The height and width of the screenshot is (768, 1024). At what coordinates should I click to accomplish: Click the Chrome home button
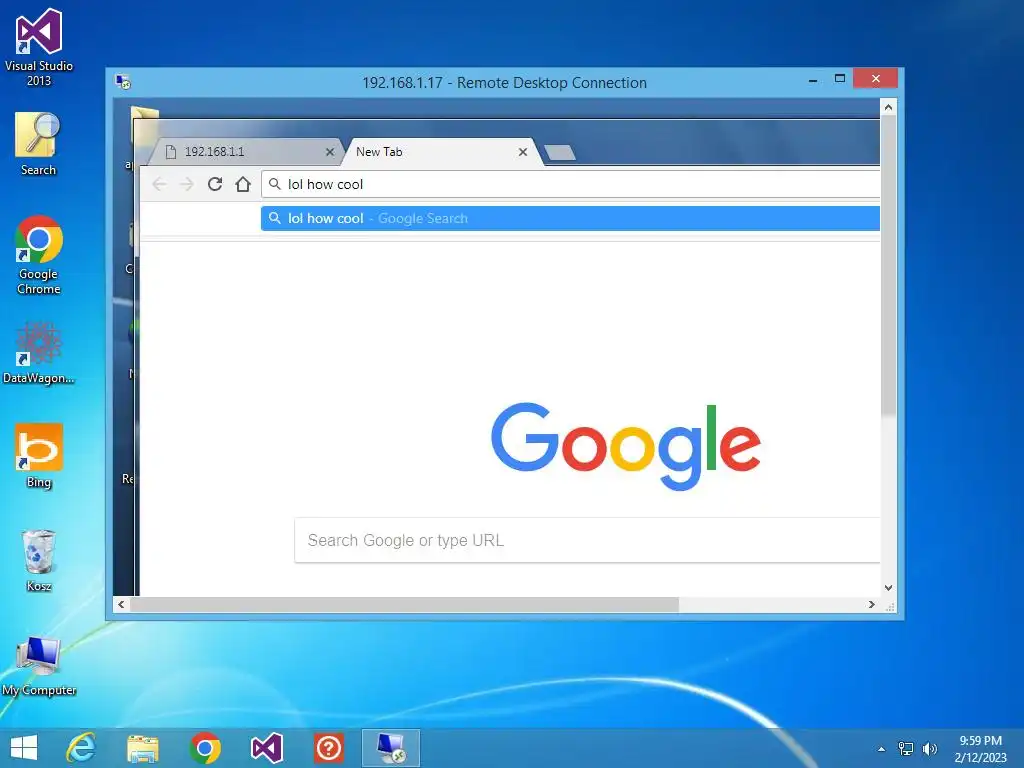coord(243,184)
